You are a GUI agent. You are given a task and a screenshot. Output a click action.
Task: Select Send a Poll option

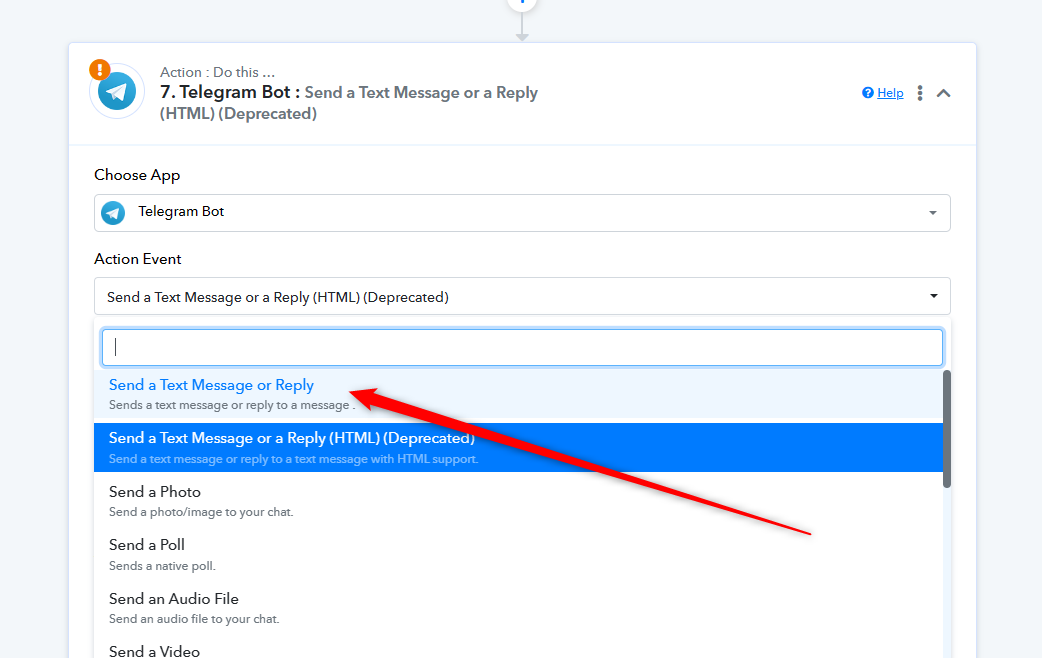[x=518, y=554]
